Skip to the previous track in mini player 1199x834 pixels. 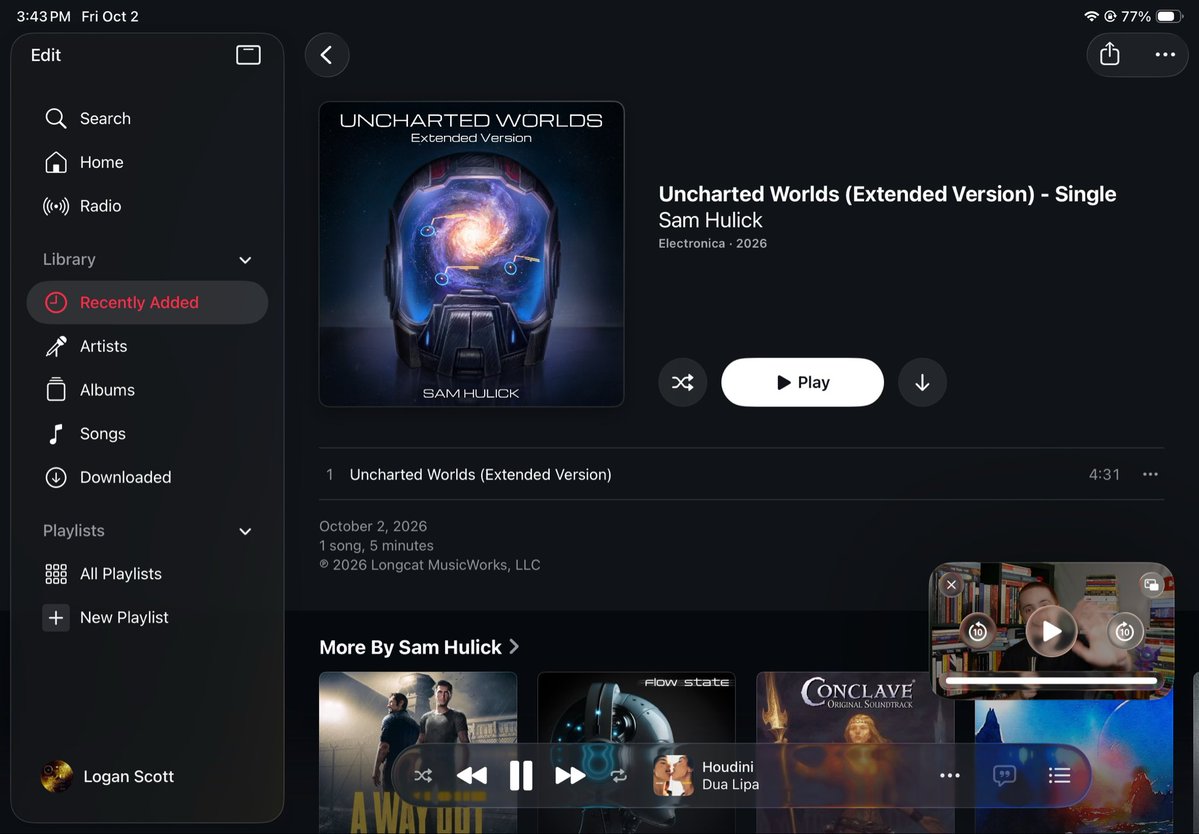pyautogui.click(x=472, y=776)
